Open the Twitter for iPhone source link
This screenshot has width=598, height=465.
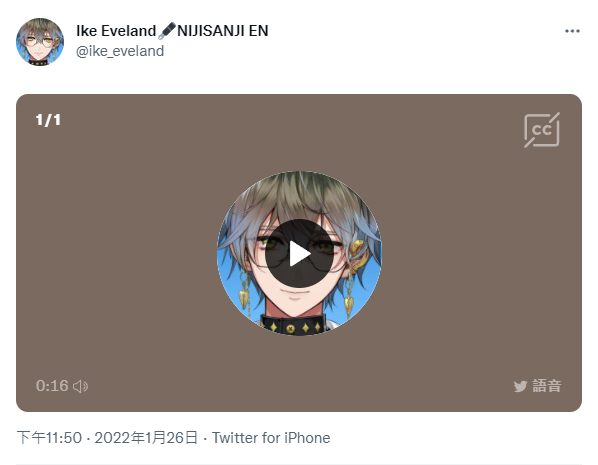(271, 438)
